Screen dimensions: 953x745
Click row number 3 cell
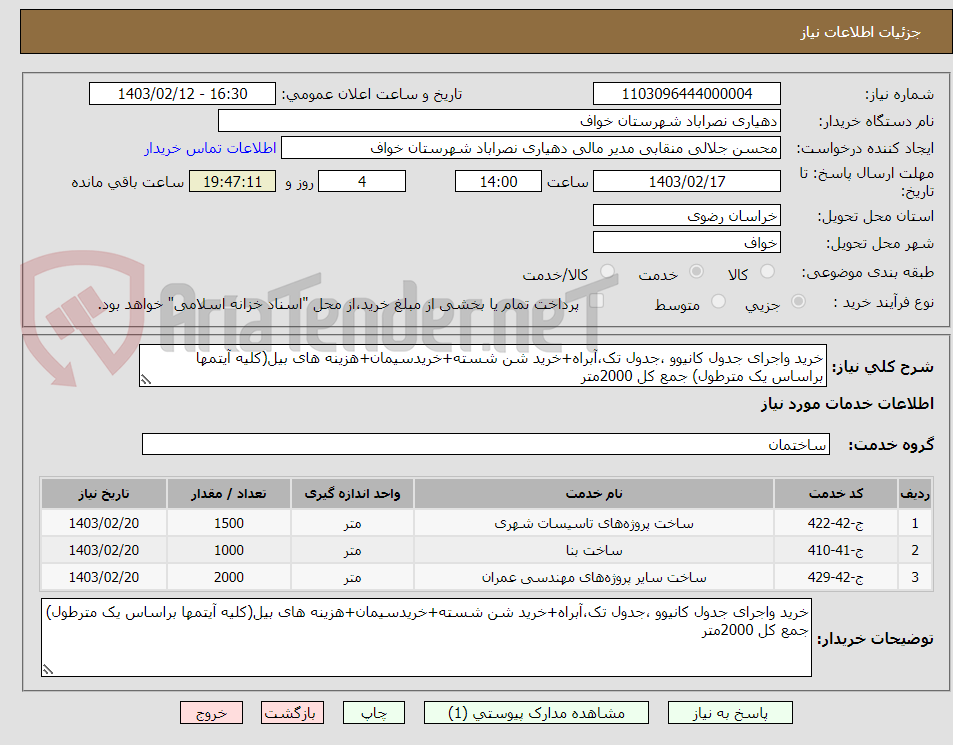pyautogui.click(x=914, y=577)
